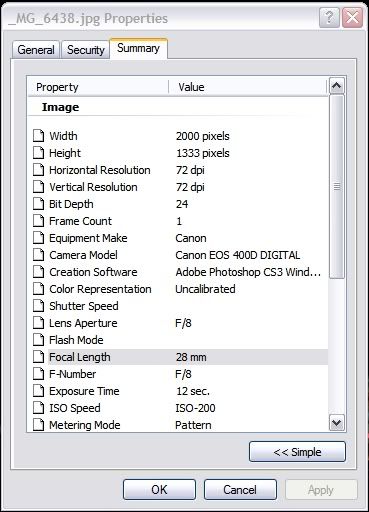Click the icon next to Creation Software

39,272
